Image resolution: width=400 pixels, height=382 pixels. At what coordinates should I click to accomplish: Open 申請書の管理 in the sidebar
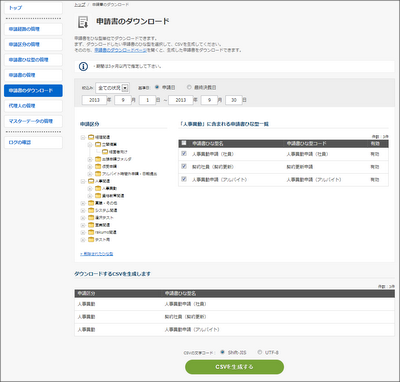(33, 75)
